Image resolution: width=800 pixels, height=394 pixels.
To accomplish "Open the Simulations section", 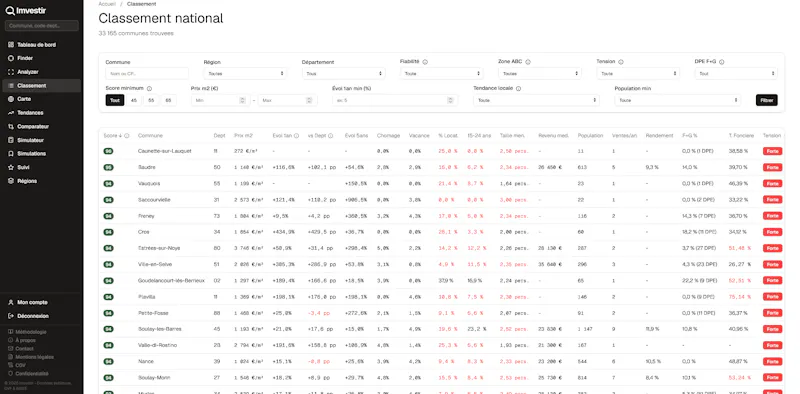I will tap(31, 154).
